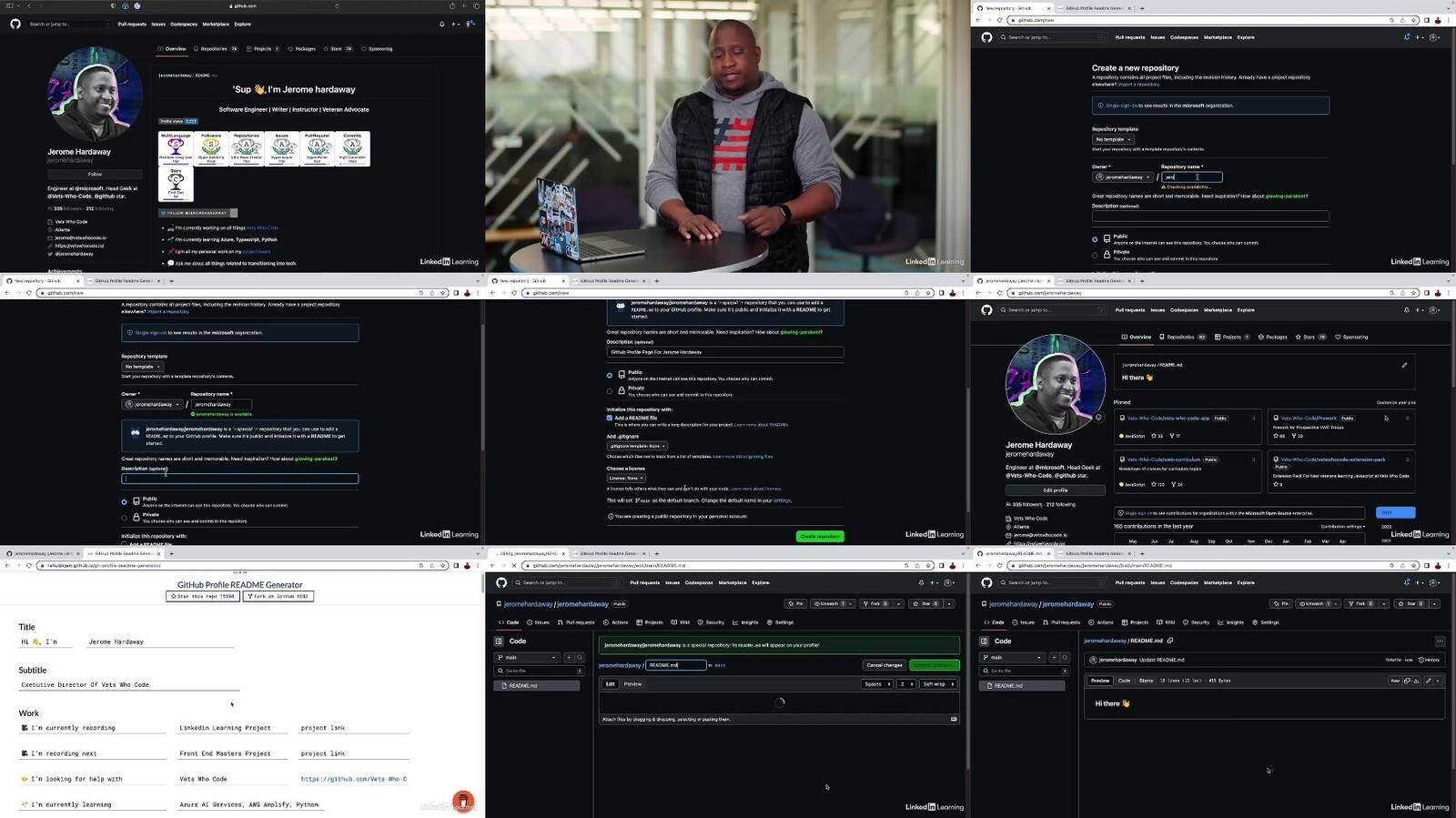The image size is (1456, 818).
Task: Open the 'No template' dropdown in top-right frame
Action: tap(1112, 139)
